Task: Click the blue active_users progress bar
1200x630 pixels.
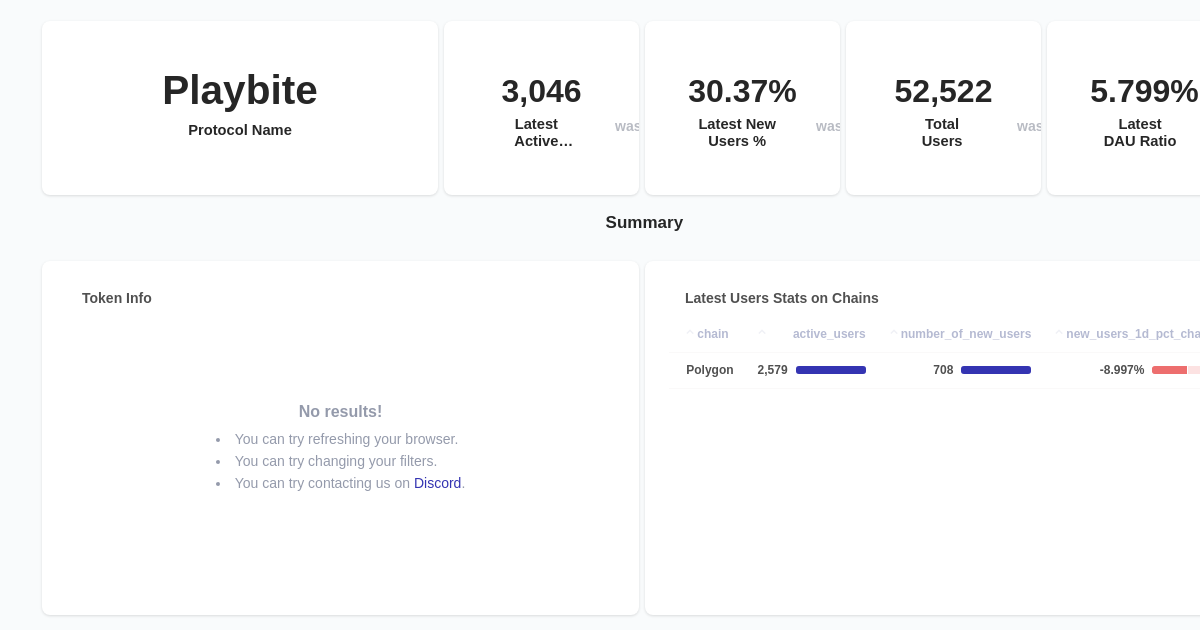Action: click(831, 370)
